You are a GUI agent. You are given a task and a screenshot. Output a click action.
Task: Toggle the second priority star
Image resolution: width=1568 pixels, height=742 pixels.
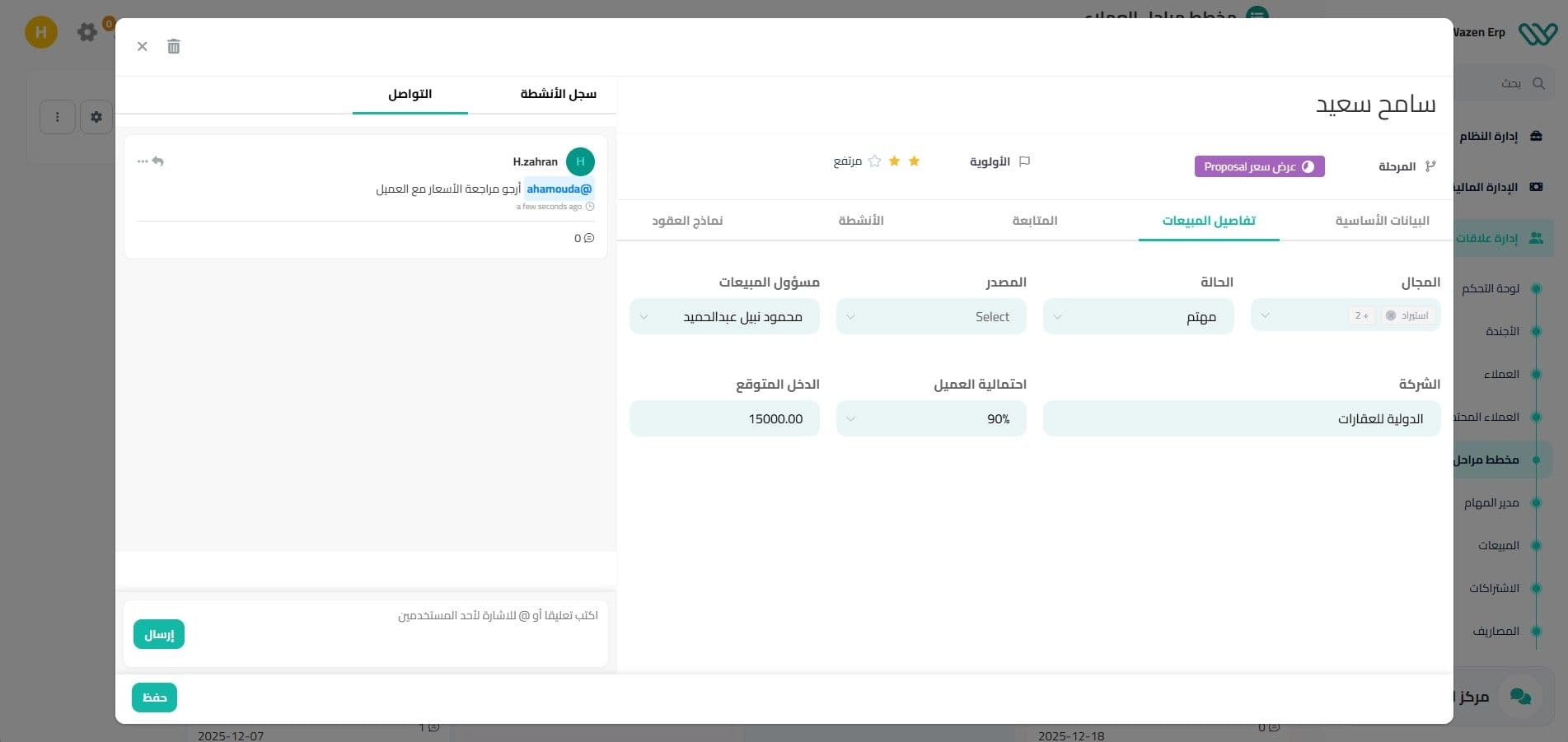(x=894, y=161)
